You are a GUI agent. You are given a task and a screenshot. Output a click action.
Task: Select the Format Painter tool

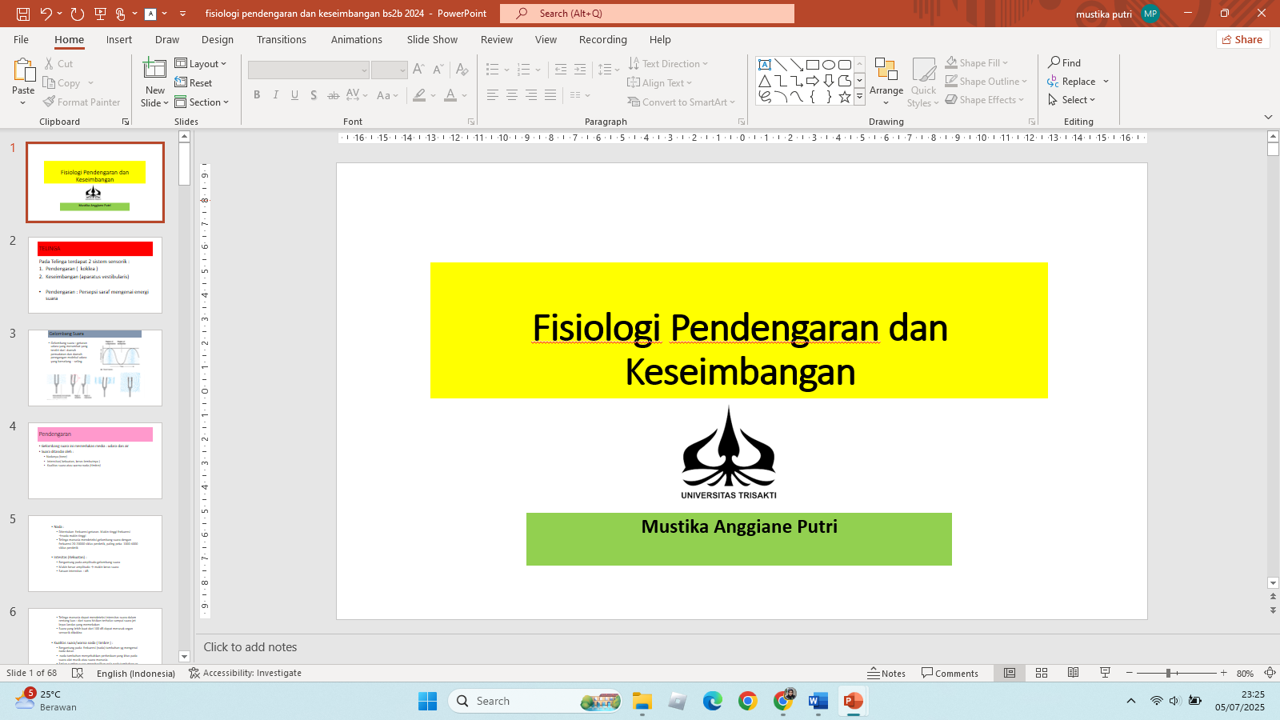[x=82, y=102]
